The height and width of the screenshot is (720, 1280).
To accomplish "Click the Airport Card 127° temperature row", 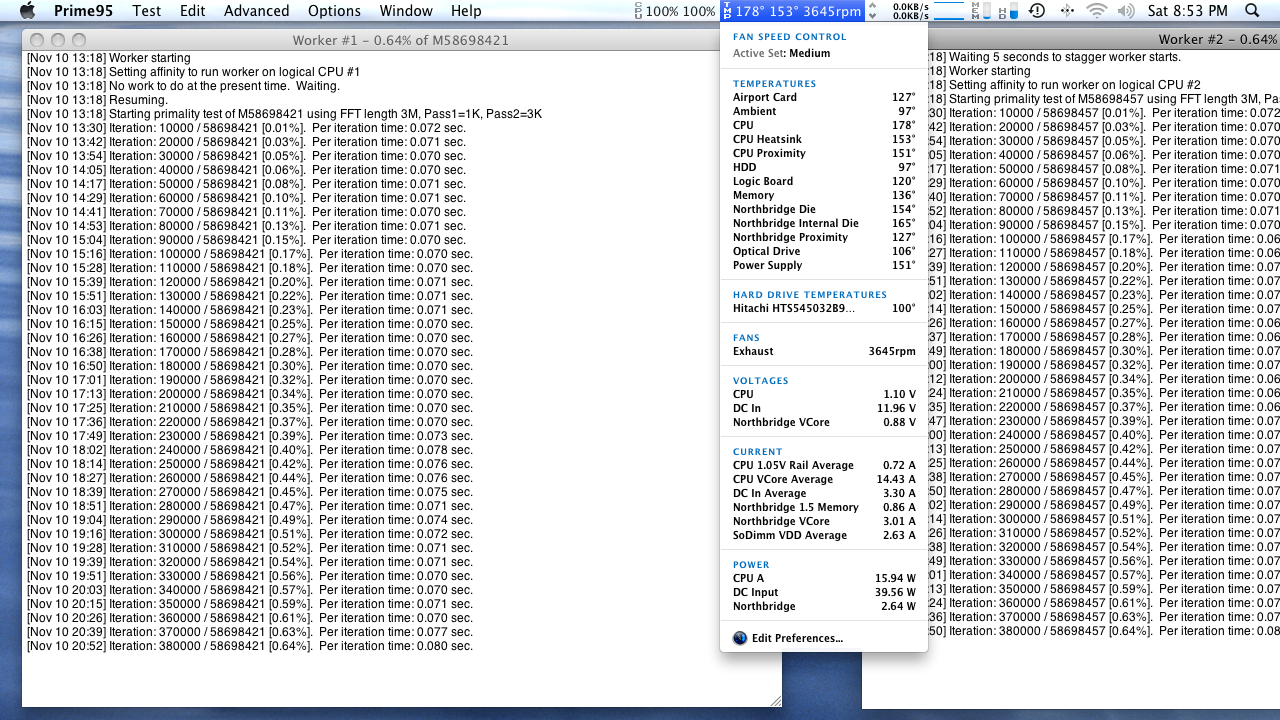I will click(x=824, y=97).
